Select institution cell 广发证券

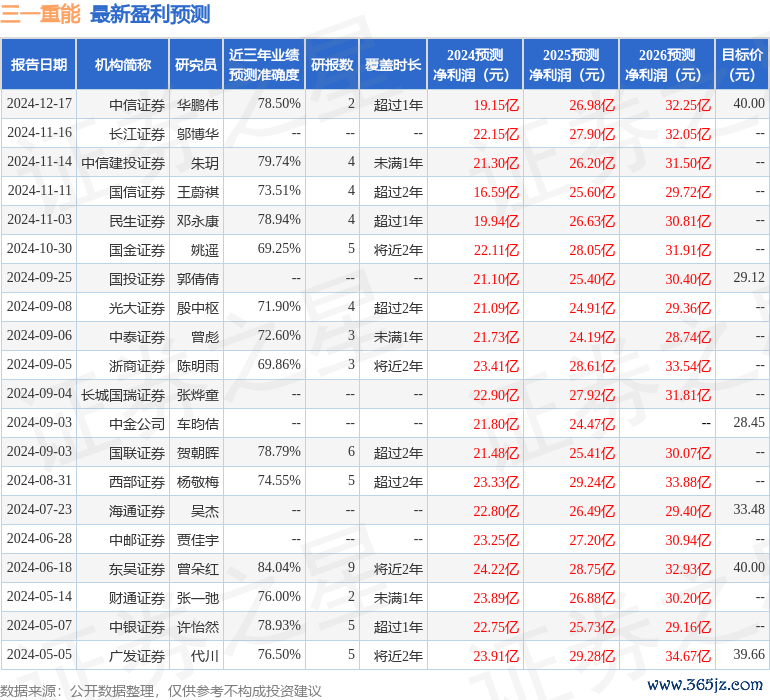coord(137,655)
